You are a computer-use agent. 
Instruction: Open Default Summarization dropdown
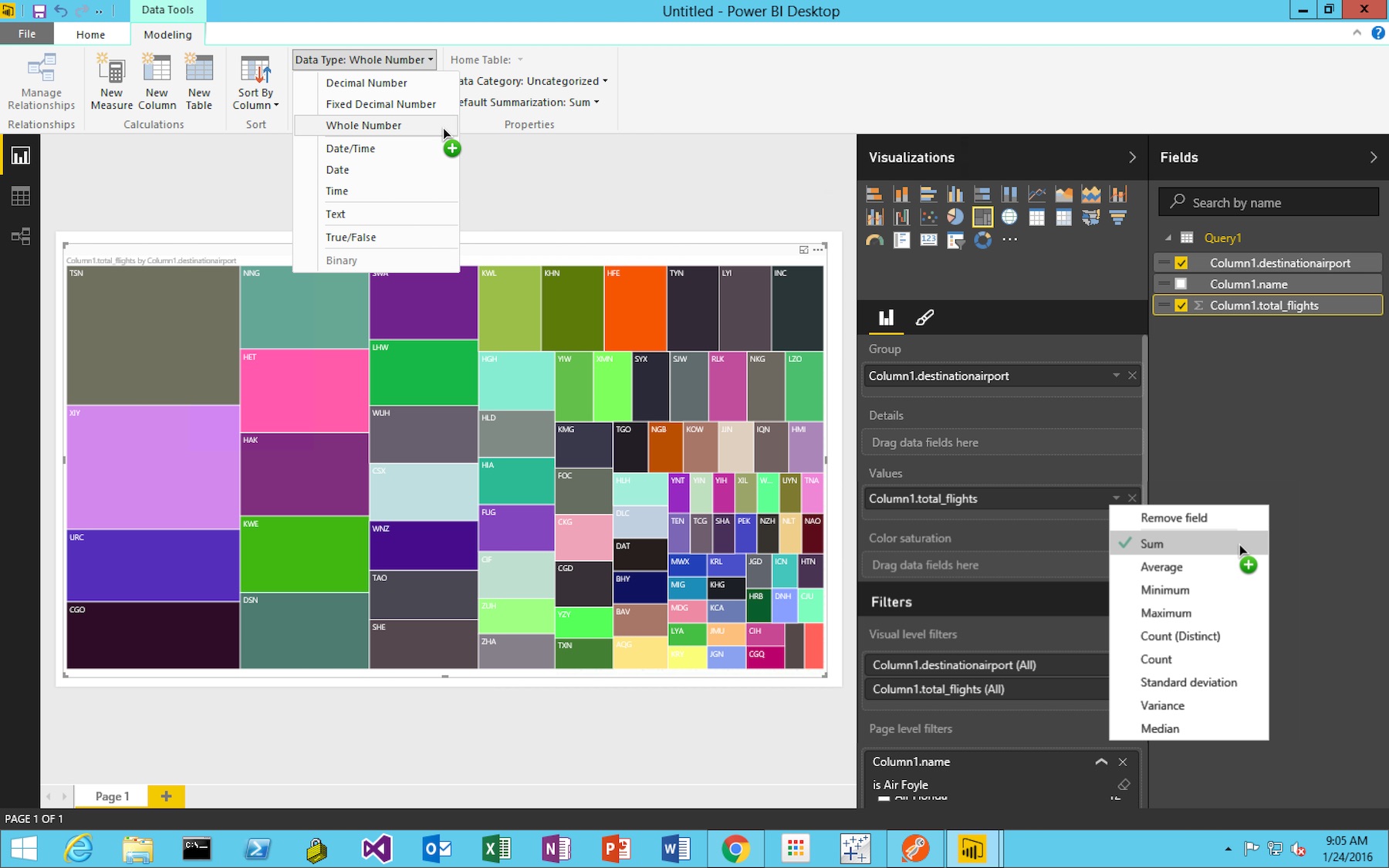click(528, 102)
